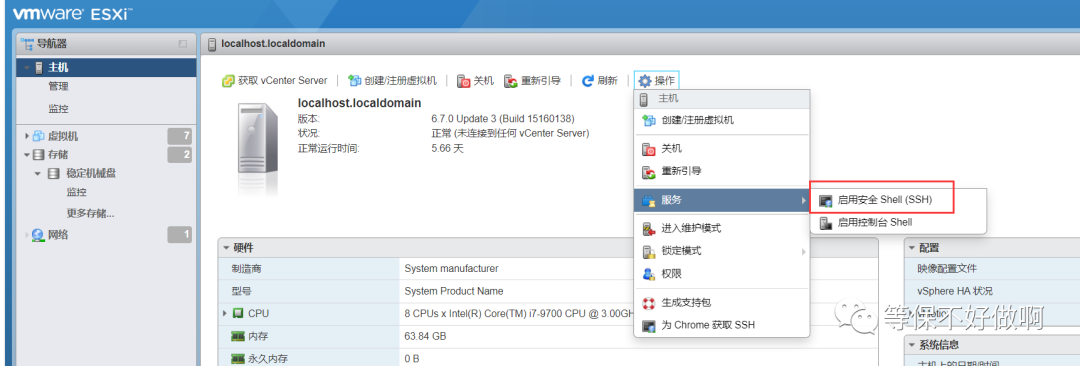The image size is (1080, 366).
Task: Click the VMware ESXi logo
Action: 72,14
